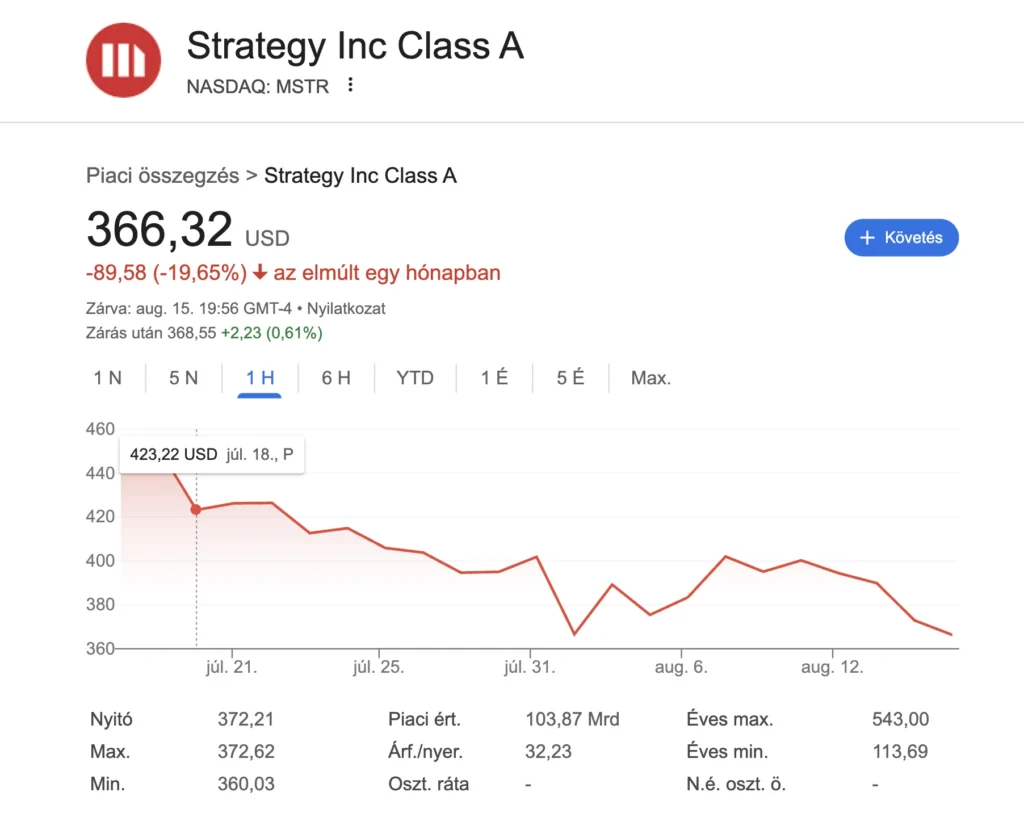Select the 1 N time range tab

pyautogui.click(x=108, y=378)
